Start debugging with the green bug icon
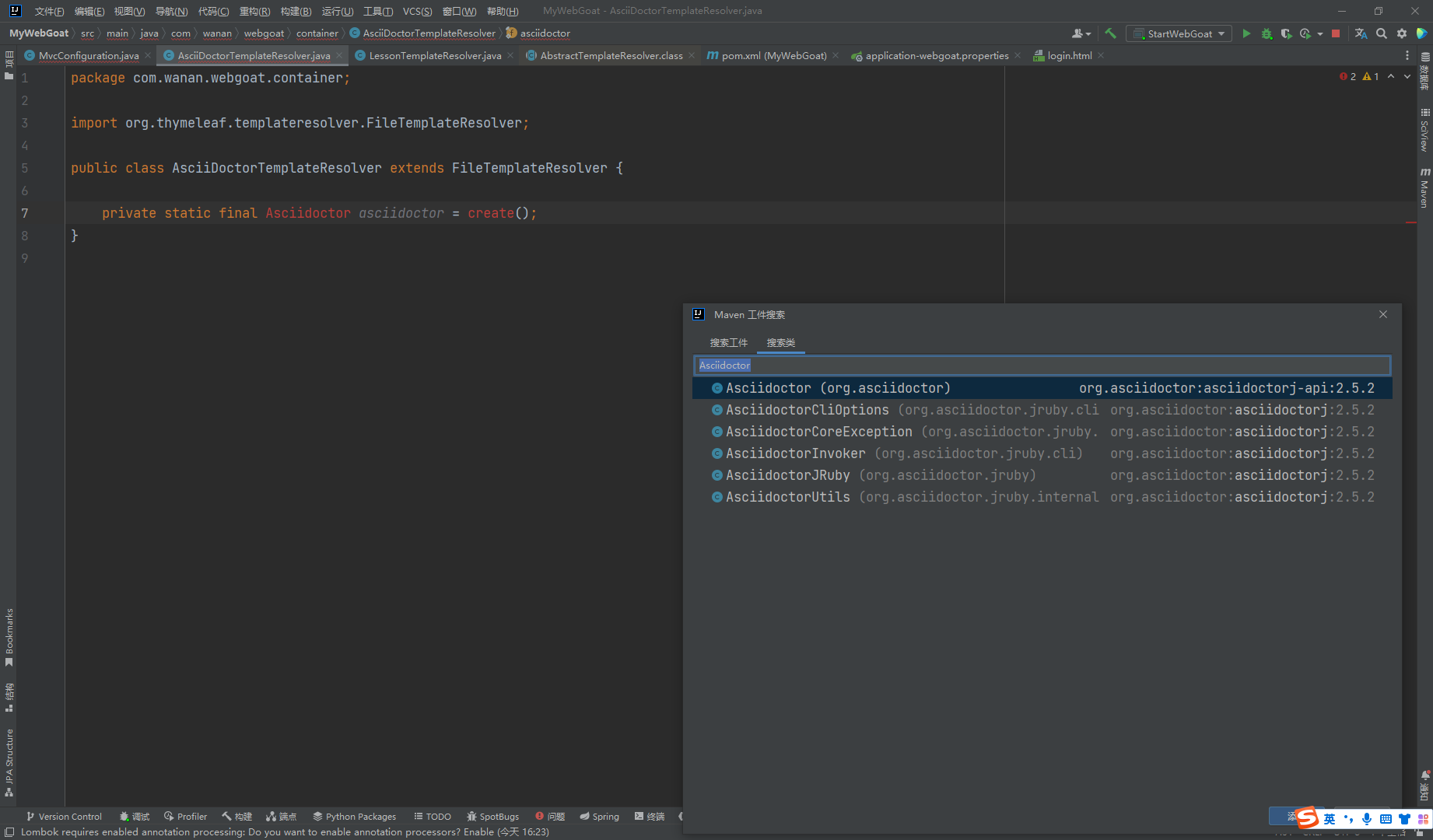1433x840 pixels. (1267, 33)
